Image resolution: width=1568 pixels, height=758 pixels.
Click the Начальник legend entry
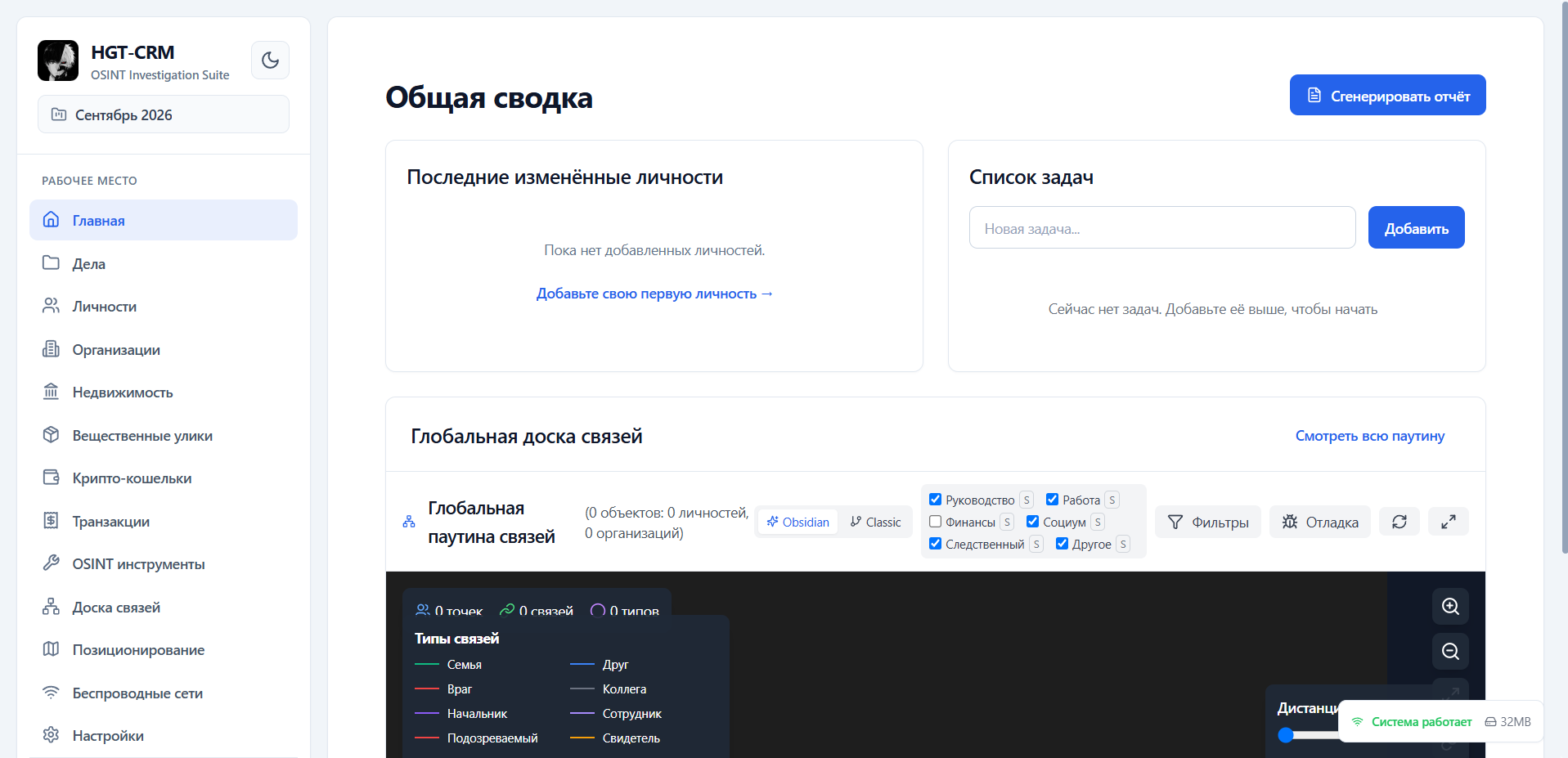(461, 714)
